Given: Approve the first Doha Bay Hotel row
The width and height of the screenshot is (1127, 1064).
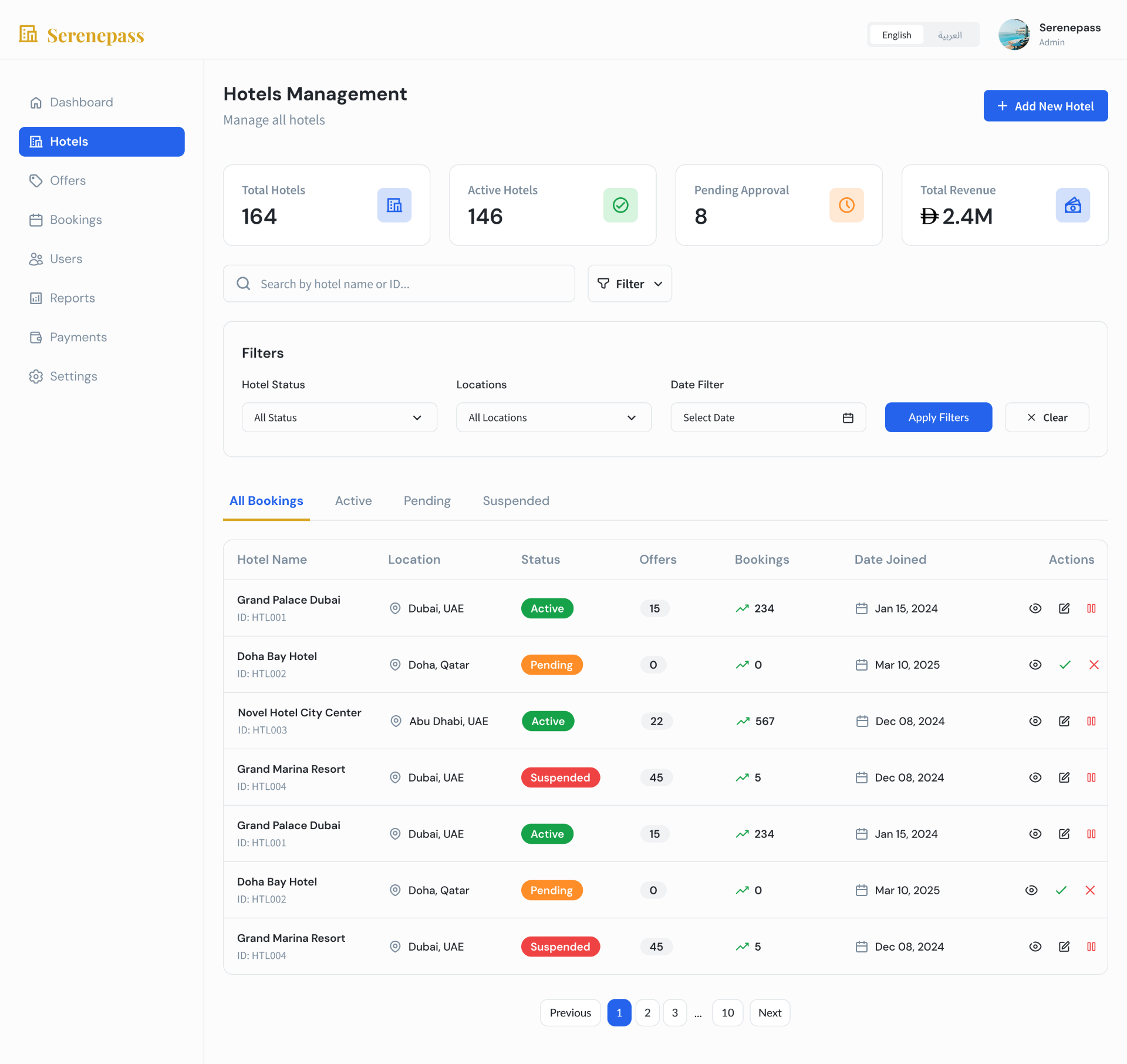Looking at the screenshot, I should click(1065, 665).
